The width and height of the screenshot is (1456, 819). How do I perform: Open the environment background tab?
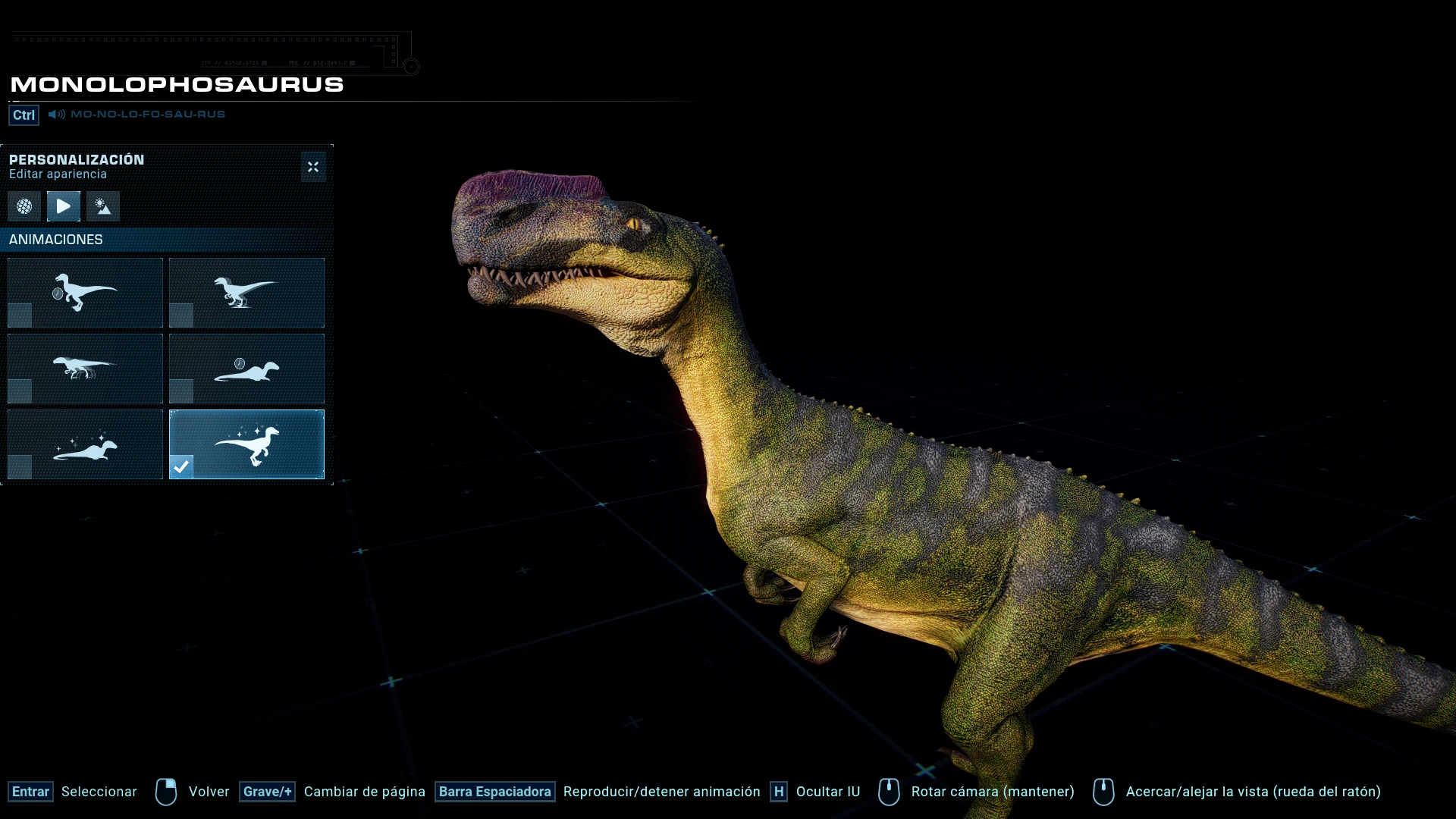103,206
